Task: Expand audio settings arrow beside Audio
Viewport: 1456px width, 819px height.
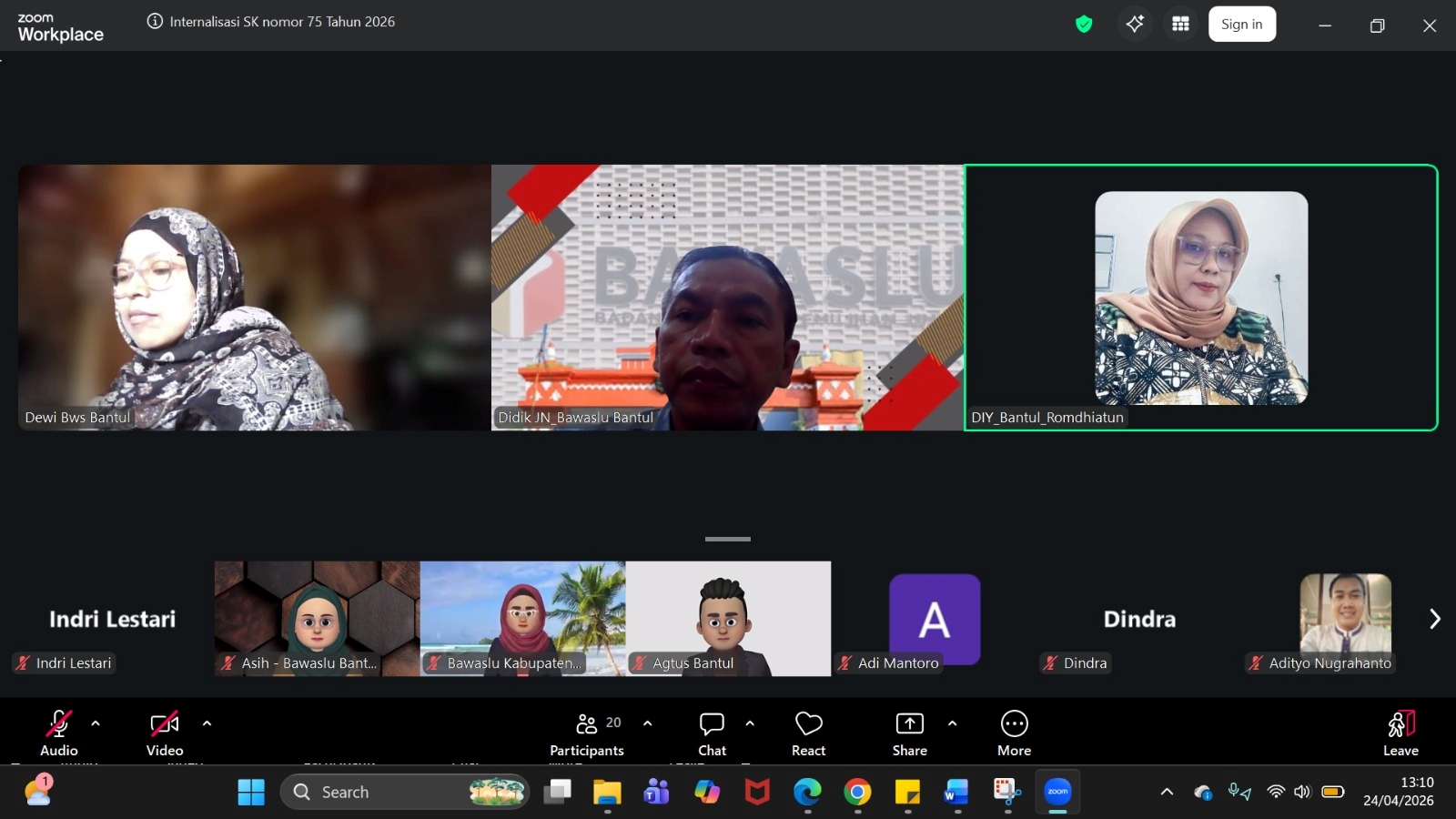Action: click(x=96, y=723)
